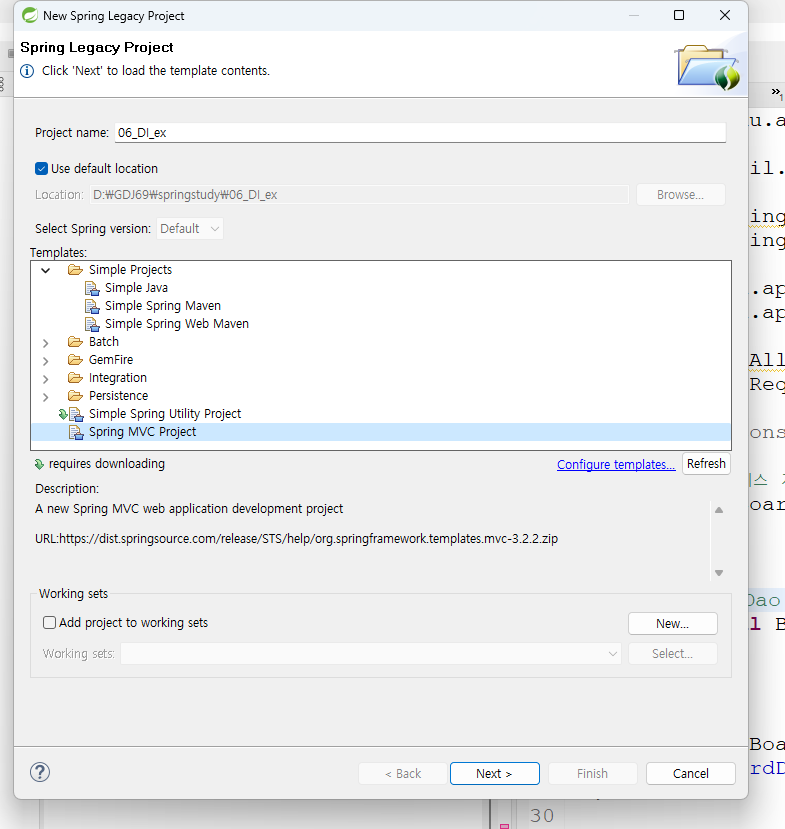
Task: Expand the Batch templates folder
Action: [45, 343]
